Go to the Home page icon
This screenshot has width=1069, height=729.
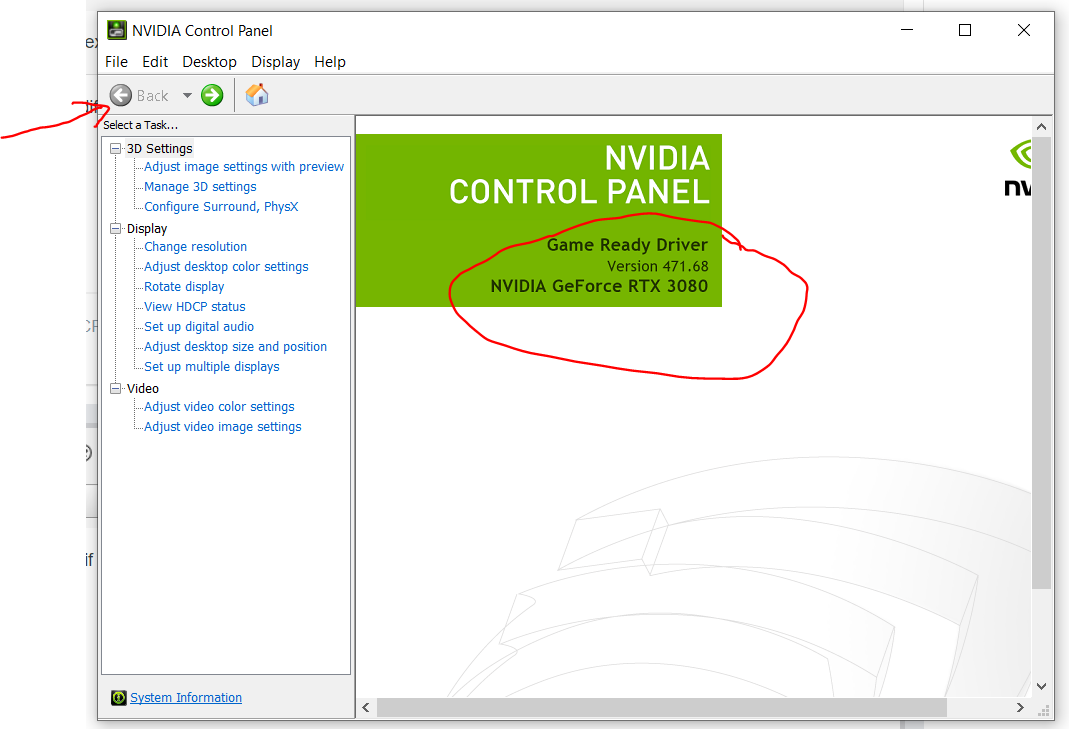tap(257, 95)
